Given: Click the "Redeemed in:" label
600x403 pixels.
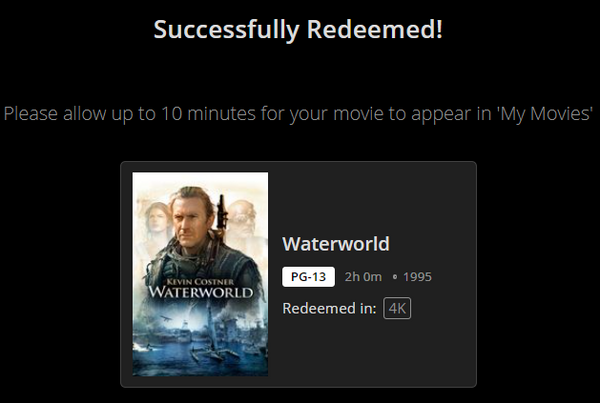Looking at the screenshot, I should tap(329, 309).
